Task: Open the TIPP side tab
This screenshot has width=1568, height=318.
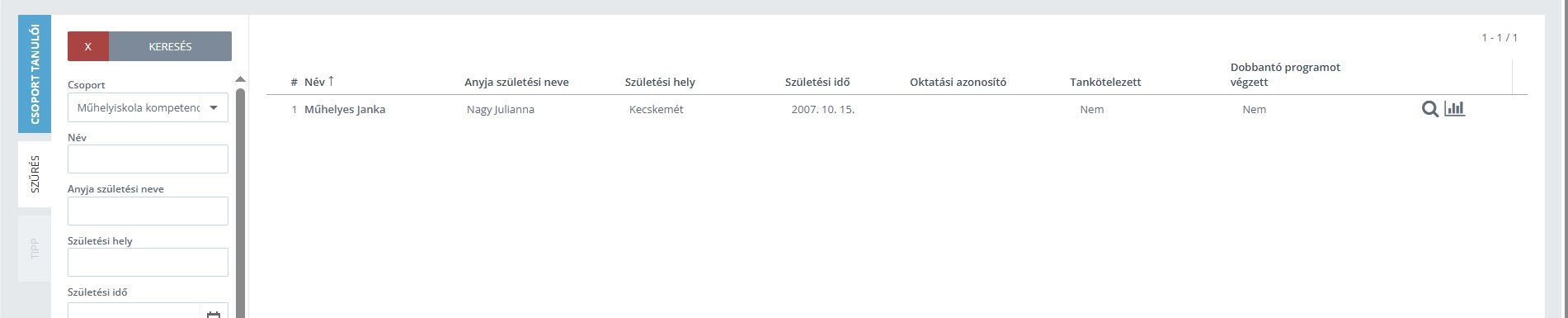Action: (35, 249)
